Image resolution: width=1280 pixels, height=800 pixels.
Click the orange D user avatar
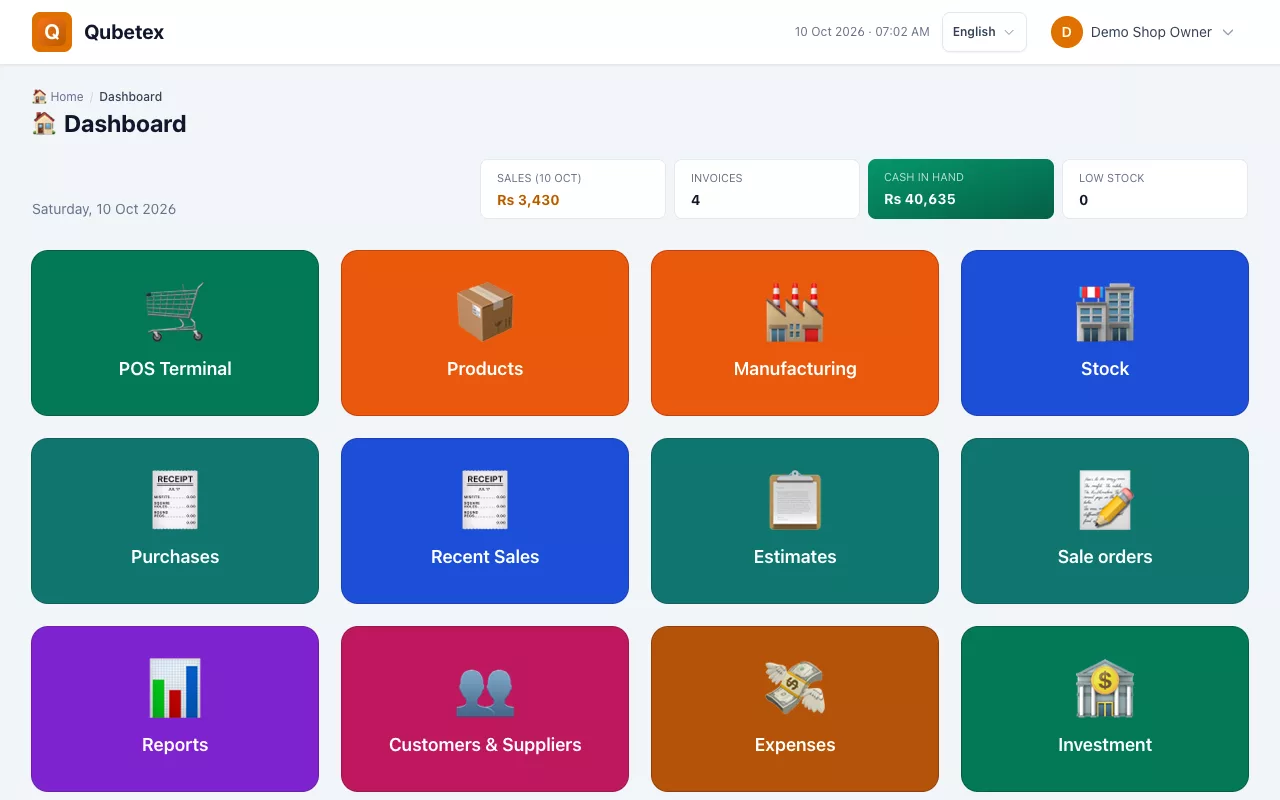tap(1067, 32)
